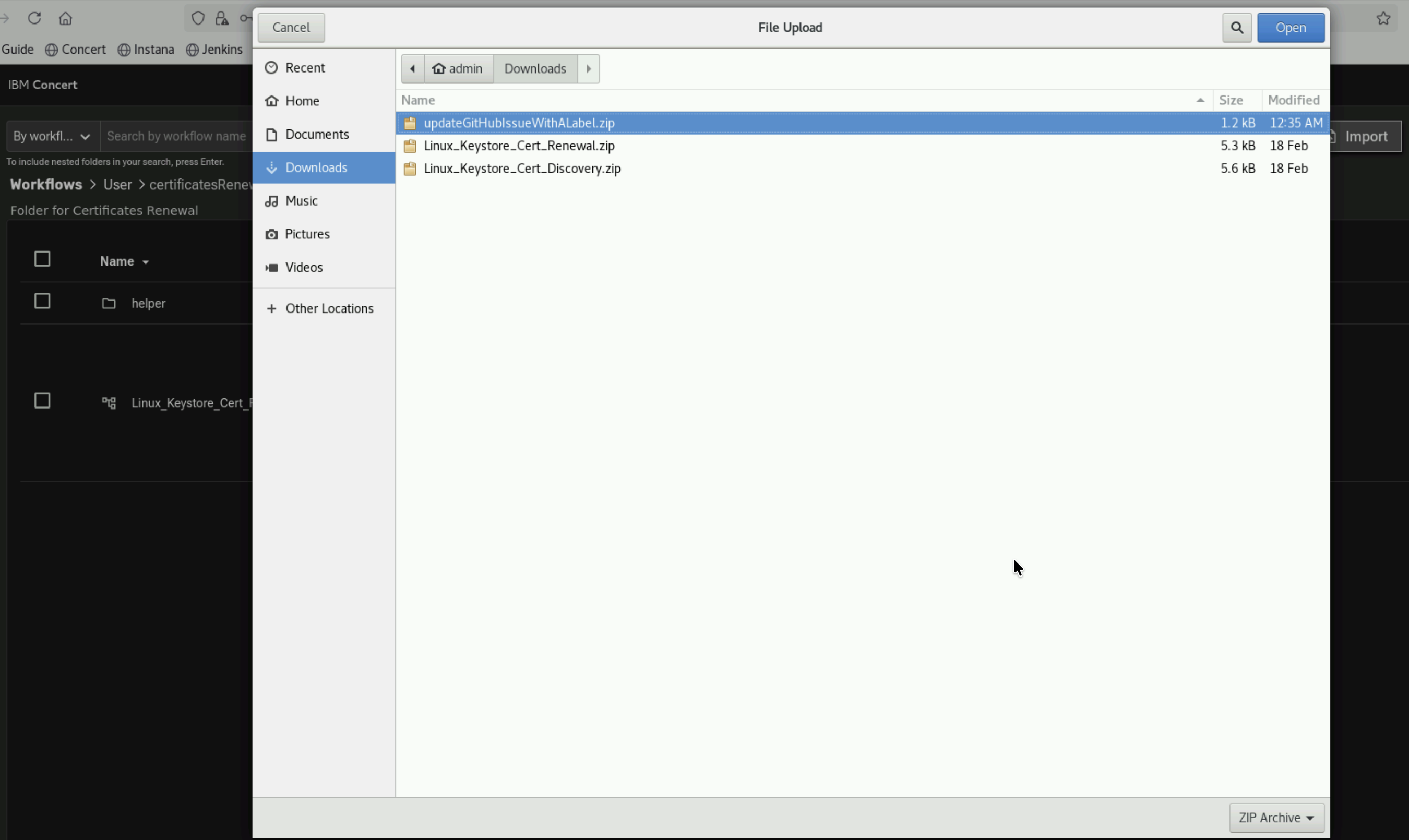The height and width of the screenshot is (840, 1409).
Task: Click the back arrow in path bar
Action: point(413,69)
